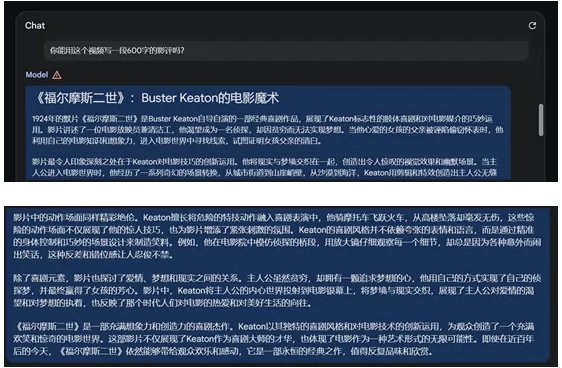Click the line 欢笑和惊奇的电影世界

273,339
